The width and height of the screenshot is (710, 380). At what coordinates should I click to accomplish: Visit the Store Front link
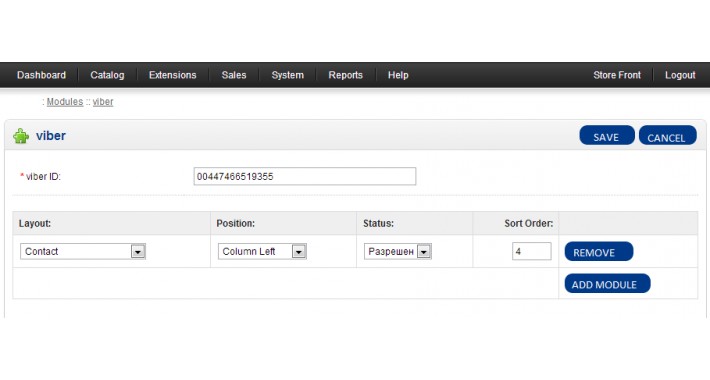[617, 75]
